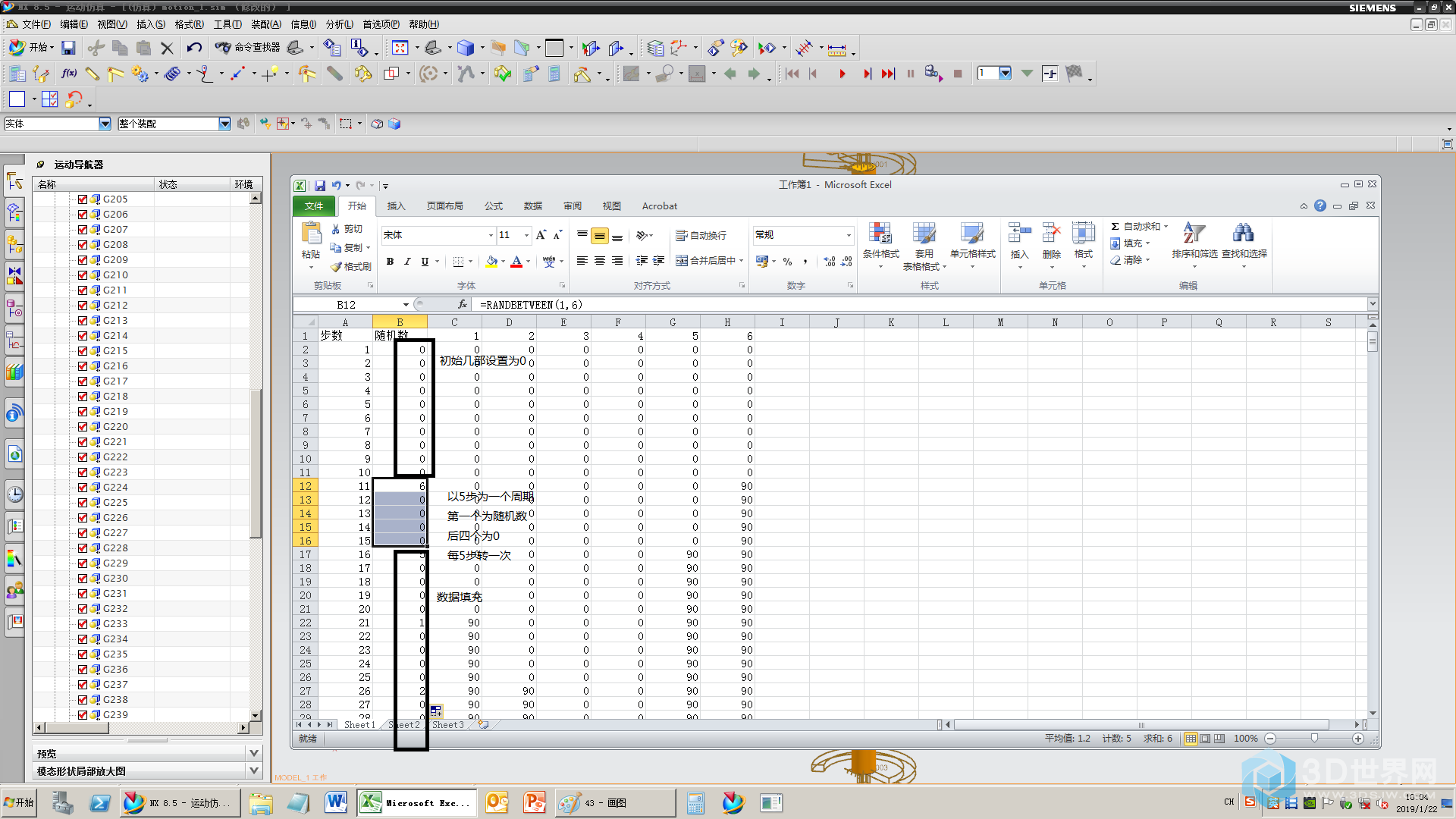This screenshot has width=1456, height=819.
Task: Open NX Analysis menu
Action: (x=340, y=24)
